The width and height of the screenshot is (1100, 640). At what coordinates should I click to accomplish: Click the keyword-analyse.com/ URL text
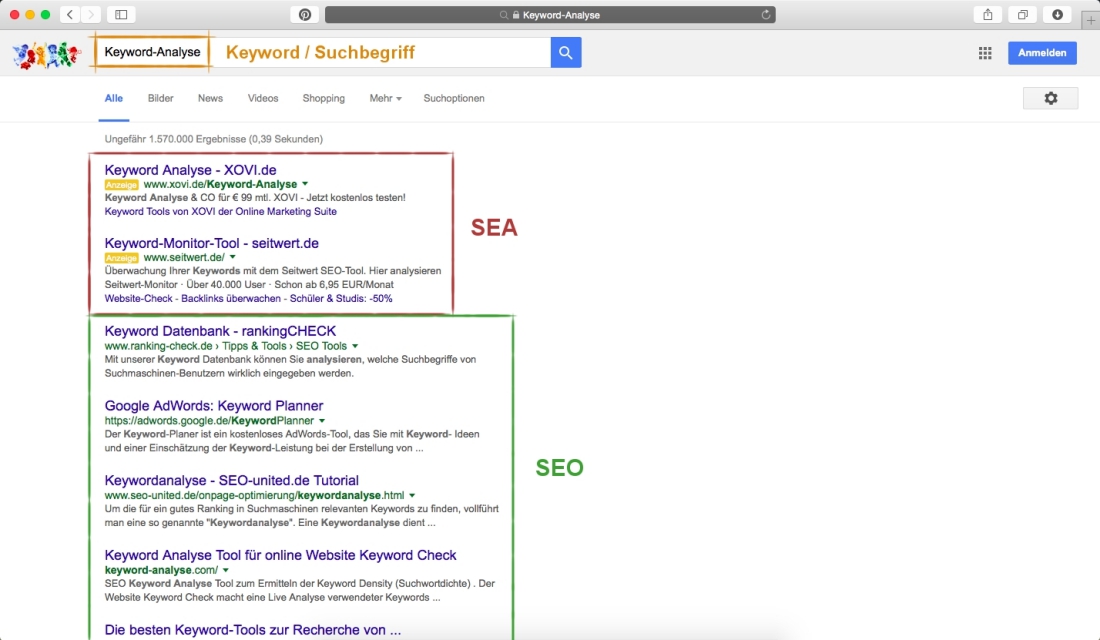[161, 570]
